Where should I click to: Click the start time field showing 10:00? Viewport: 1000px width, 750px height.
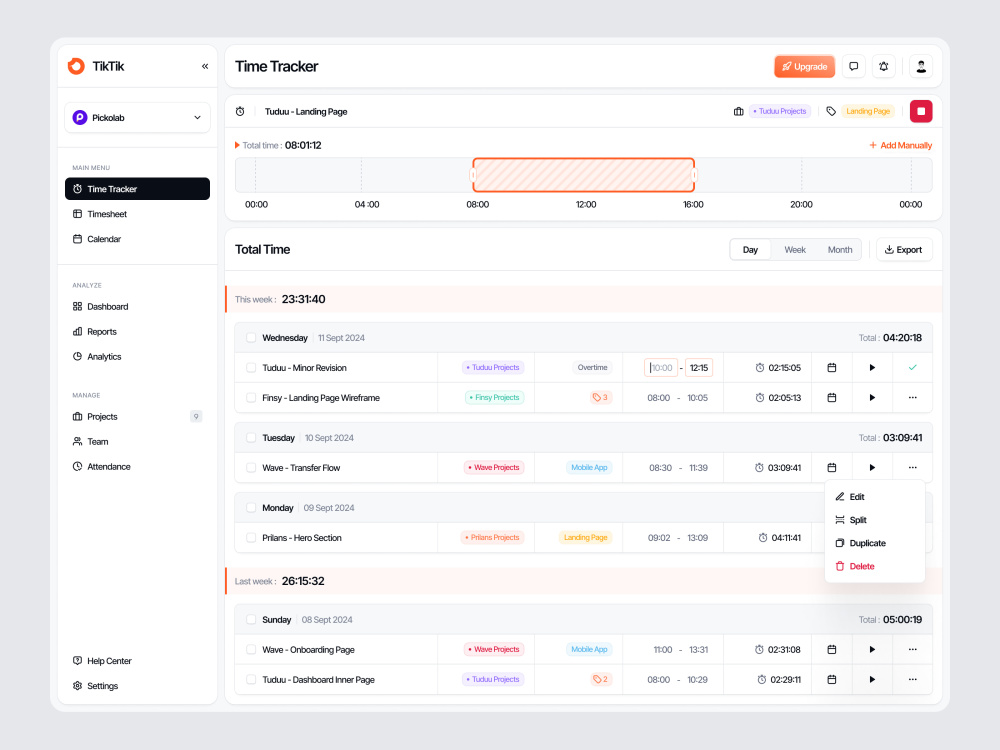click(x=661, y=368)
